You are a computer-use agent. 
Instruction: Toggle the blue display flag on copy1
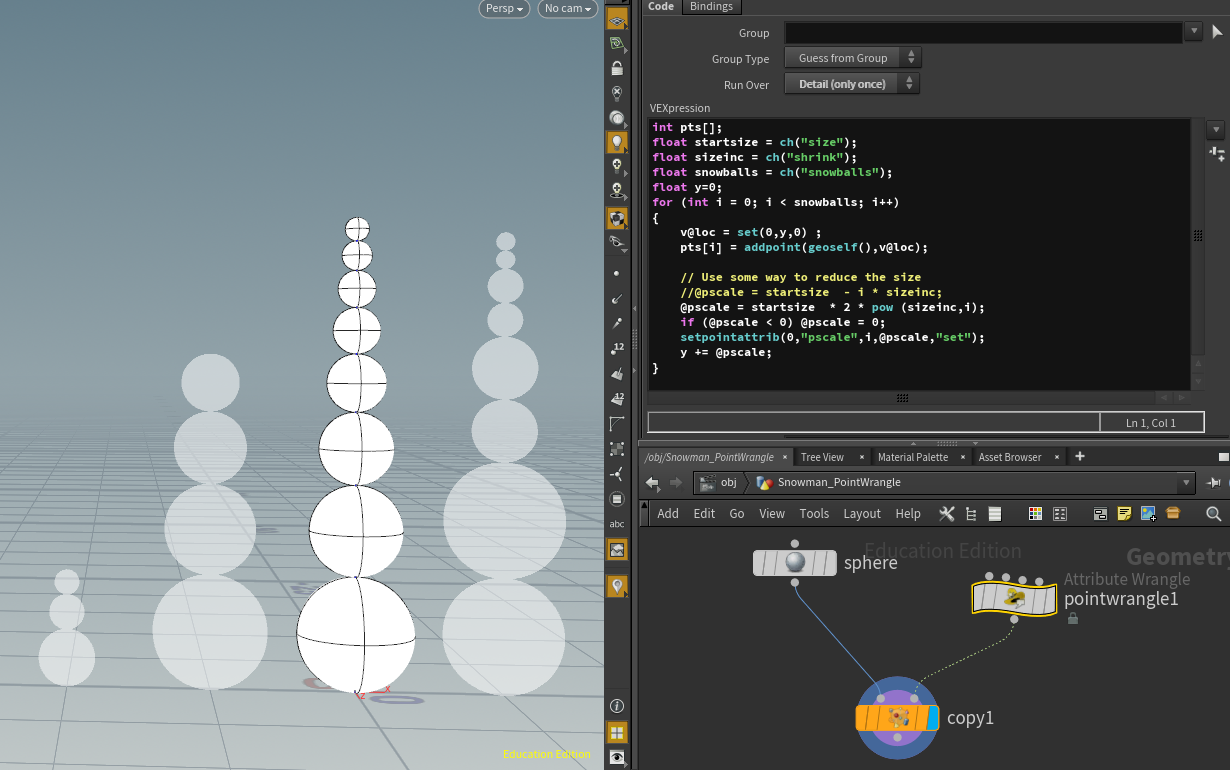click(933, 718)
